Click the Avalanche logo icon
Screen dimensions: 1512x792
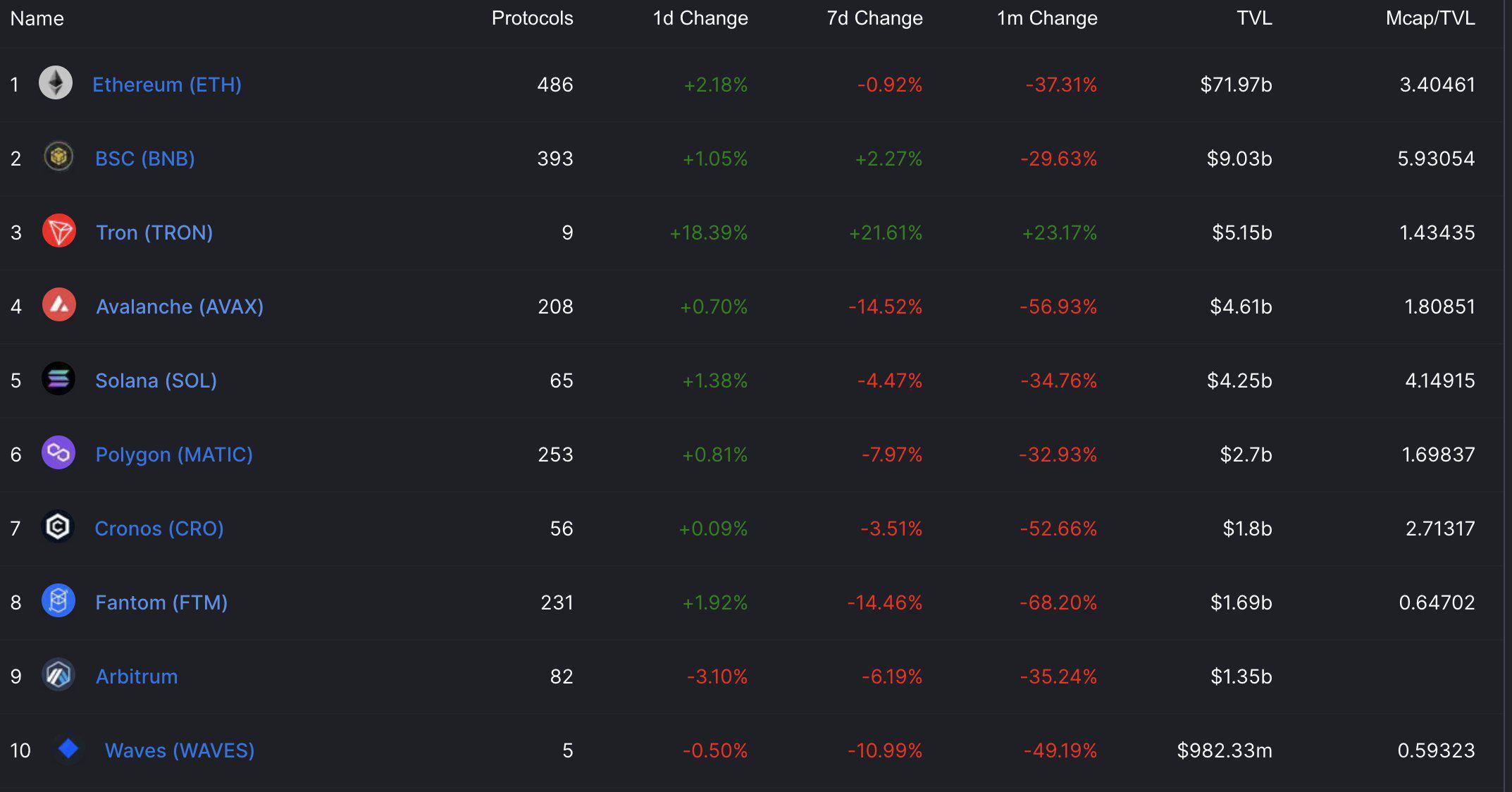pos(59,305)
